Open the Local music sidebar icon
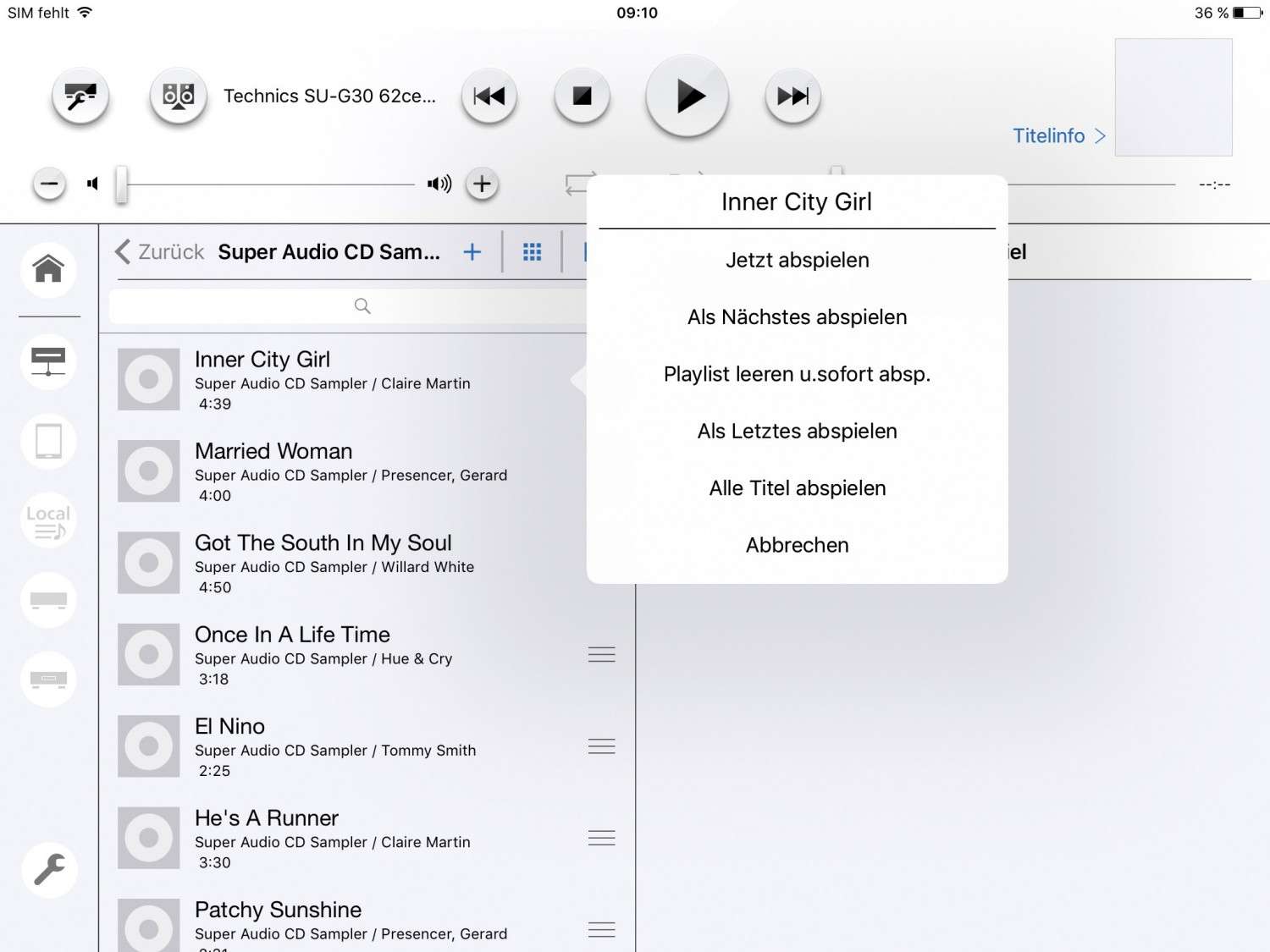This screenshot has width=1270, height=952. pos(48,520)
